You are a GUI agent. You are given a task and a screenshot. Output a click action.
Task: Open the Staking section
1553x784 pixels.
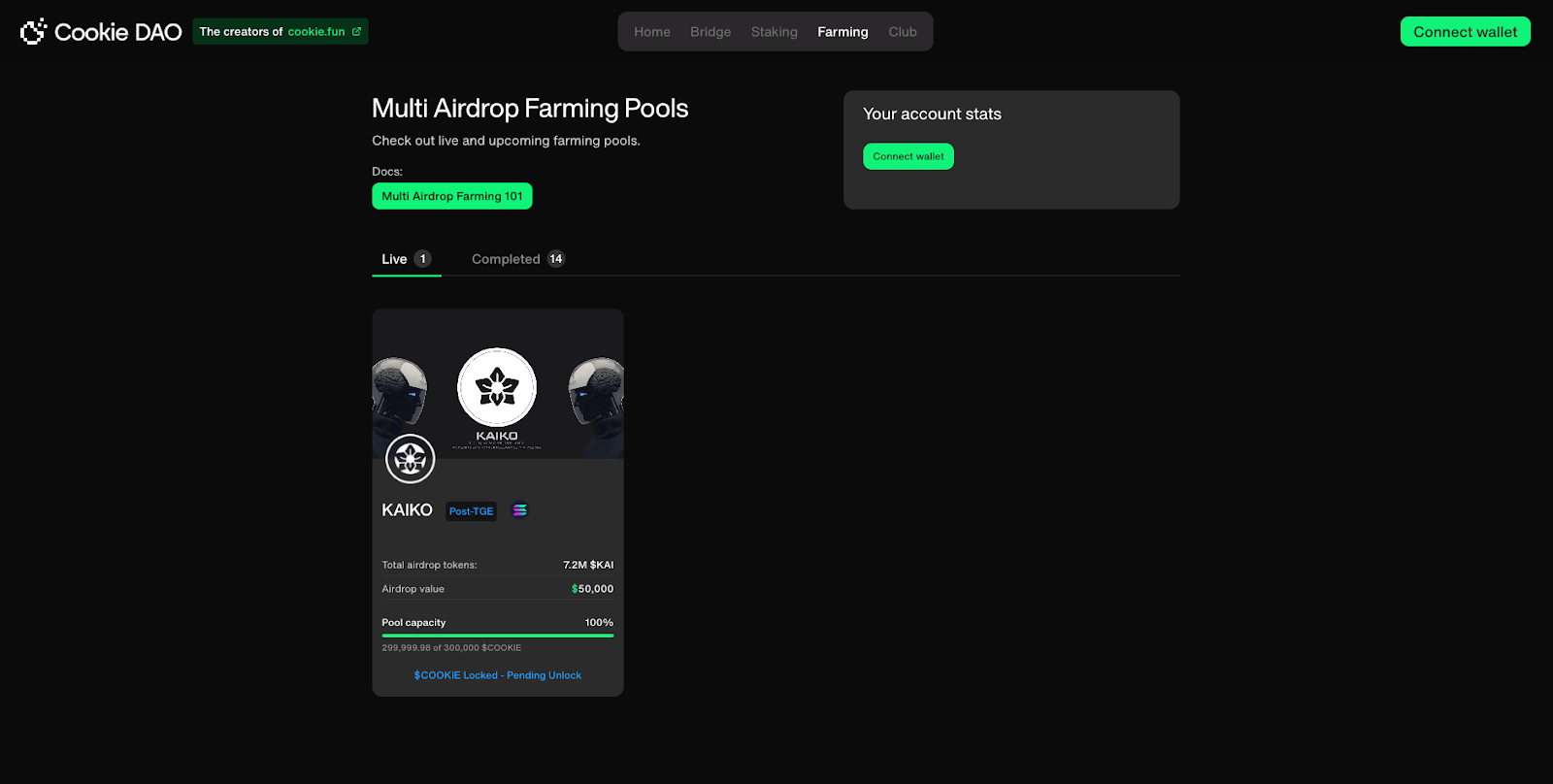(775, 32)
